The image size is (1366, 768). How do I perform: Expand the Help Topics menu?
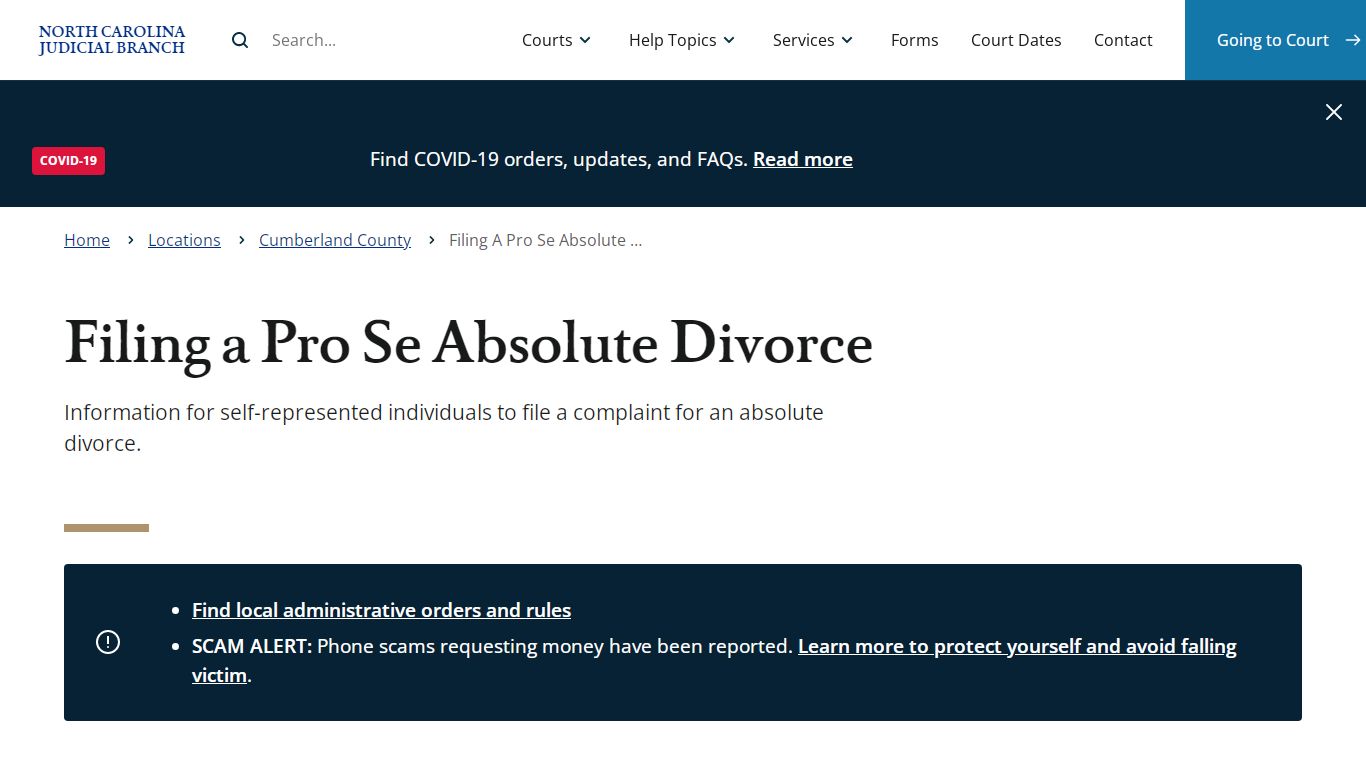(683, 40)
